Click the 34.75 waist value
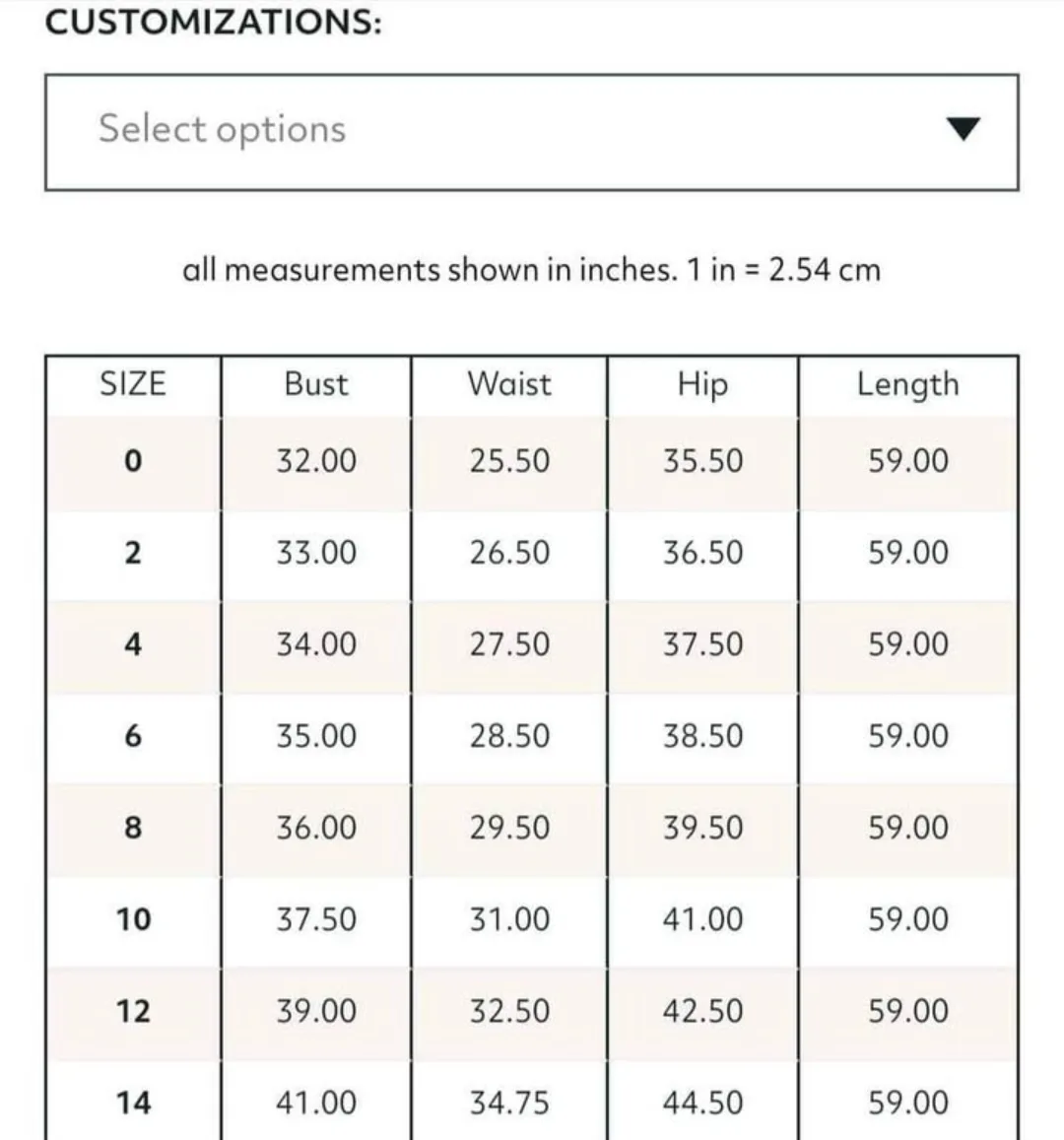The image size is (1064, 1140). (508, 1102)
